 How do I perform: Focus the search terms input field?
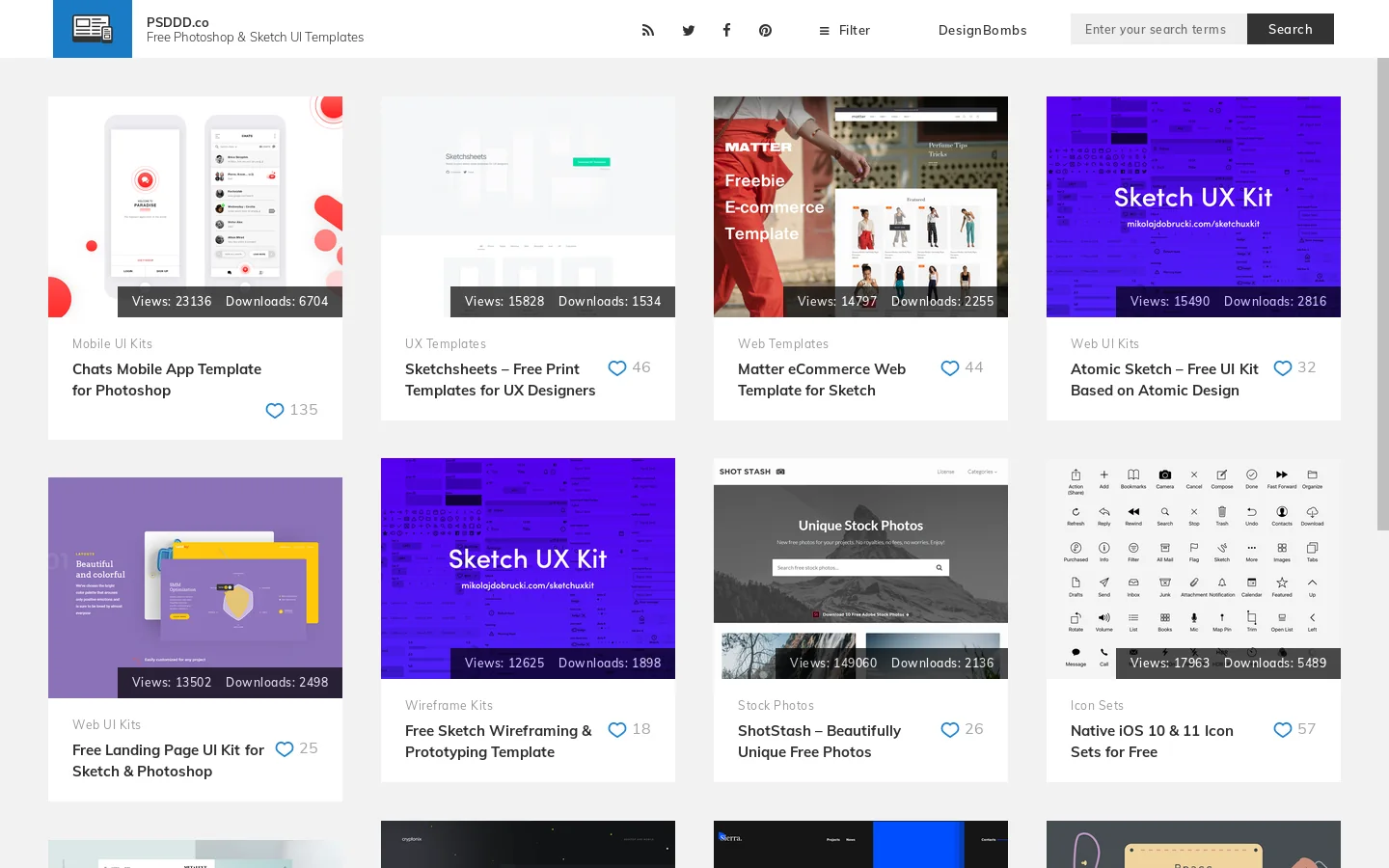pos(1158,29)
